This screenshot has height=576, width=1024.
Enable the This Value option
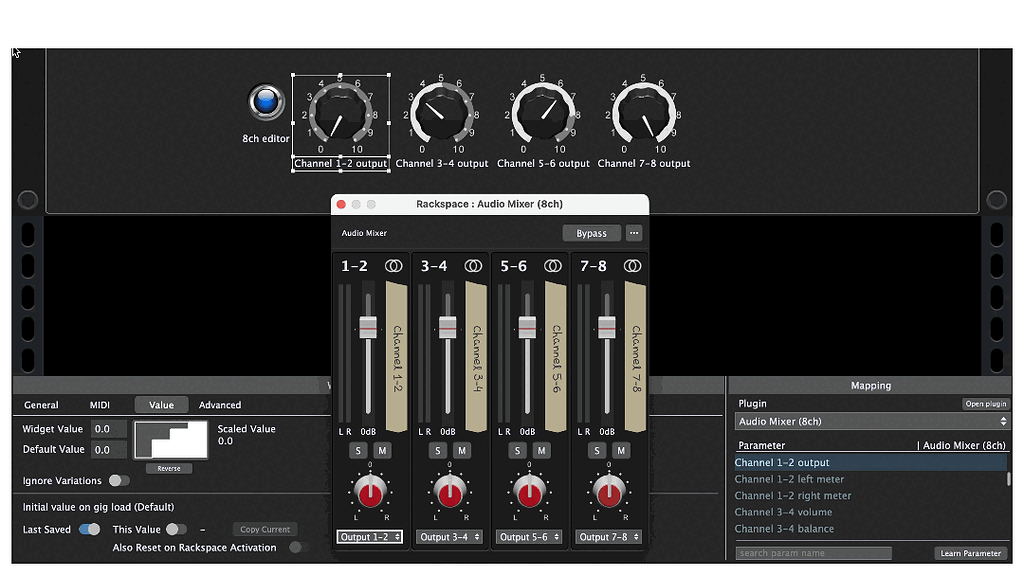coord(177,529)
